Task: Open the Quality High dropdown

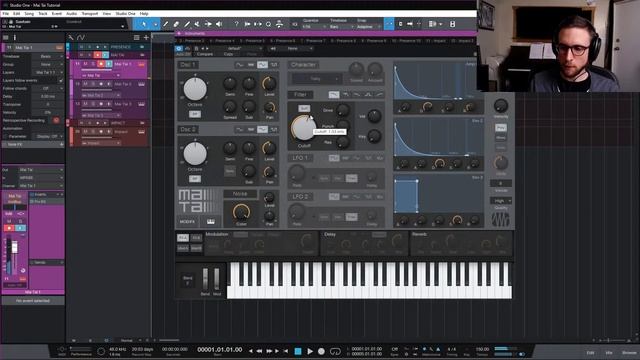Action: [x=501, y=201]
